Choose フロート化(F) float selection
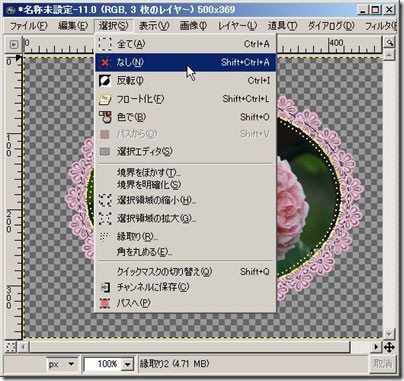The height and width of the screenshot is (381, 404). 186,99
